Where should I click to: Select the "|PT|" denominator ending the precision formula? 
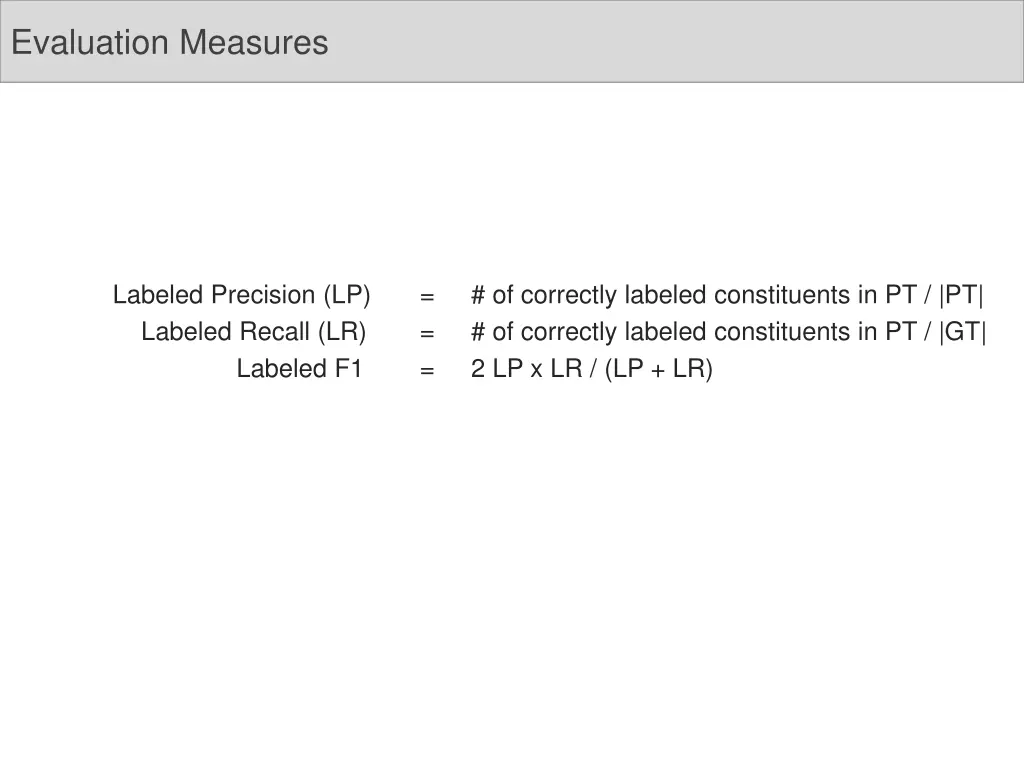click(961, 295)
